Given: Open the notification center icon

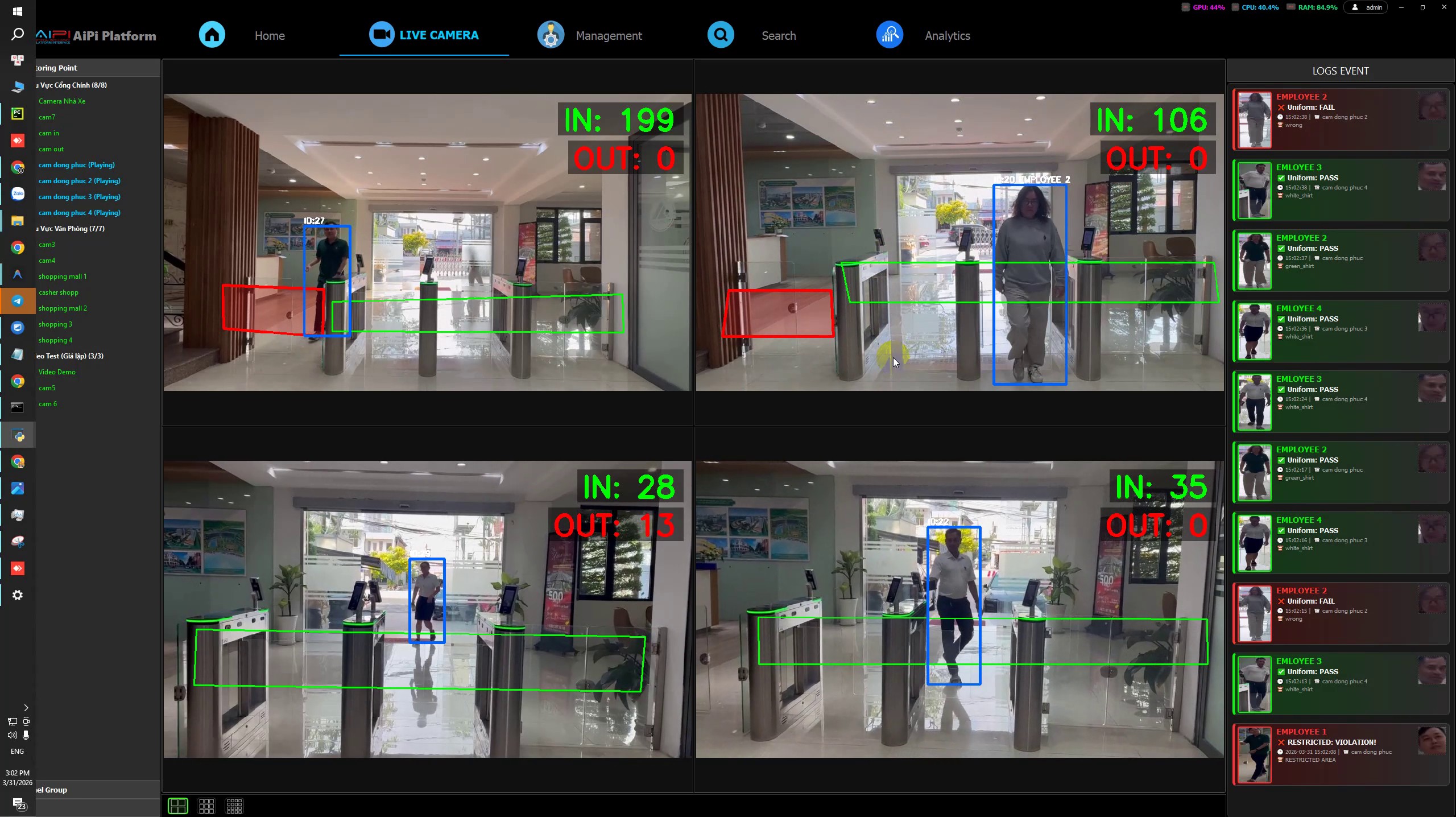Looking at the screenshot, I should pos(19,803).
